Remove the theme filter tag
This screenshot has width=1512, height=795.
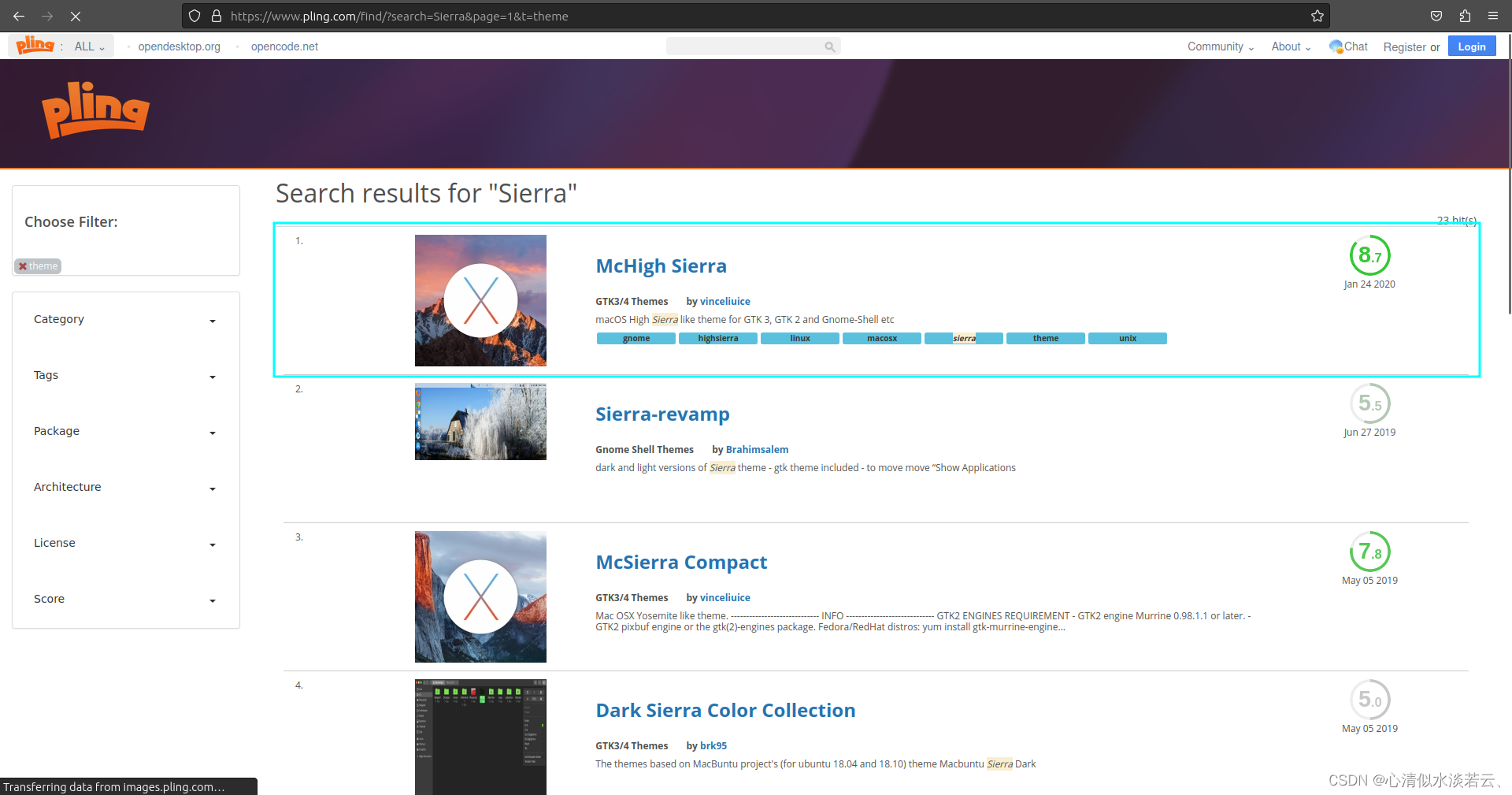pos(23,266)
